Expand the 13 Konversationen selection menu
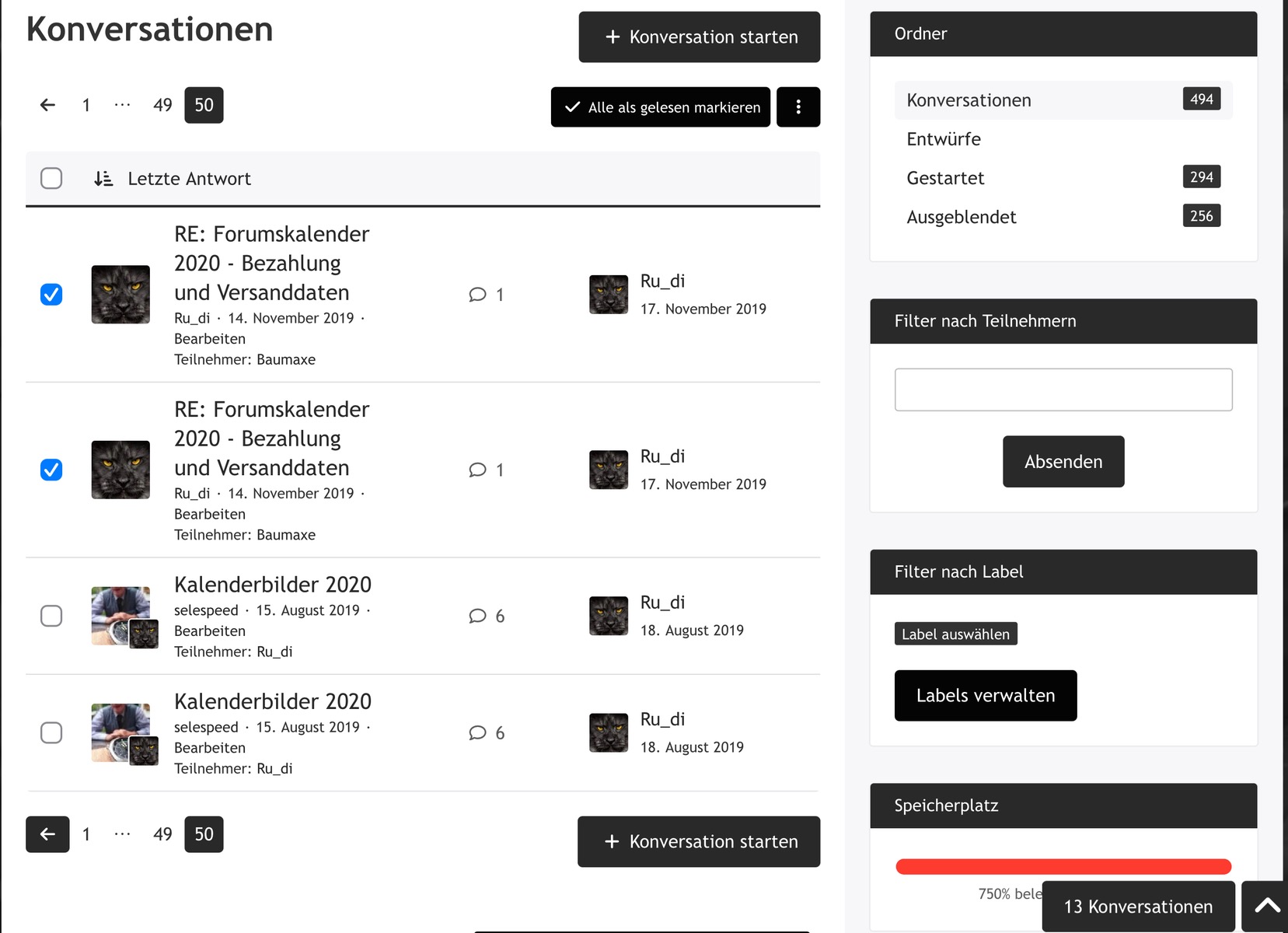 tap(1138, 907)
